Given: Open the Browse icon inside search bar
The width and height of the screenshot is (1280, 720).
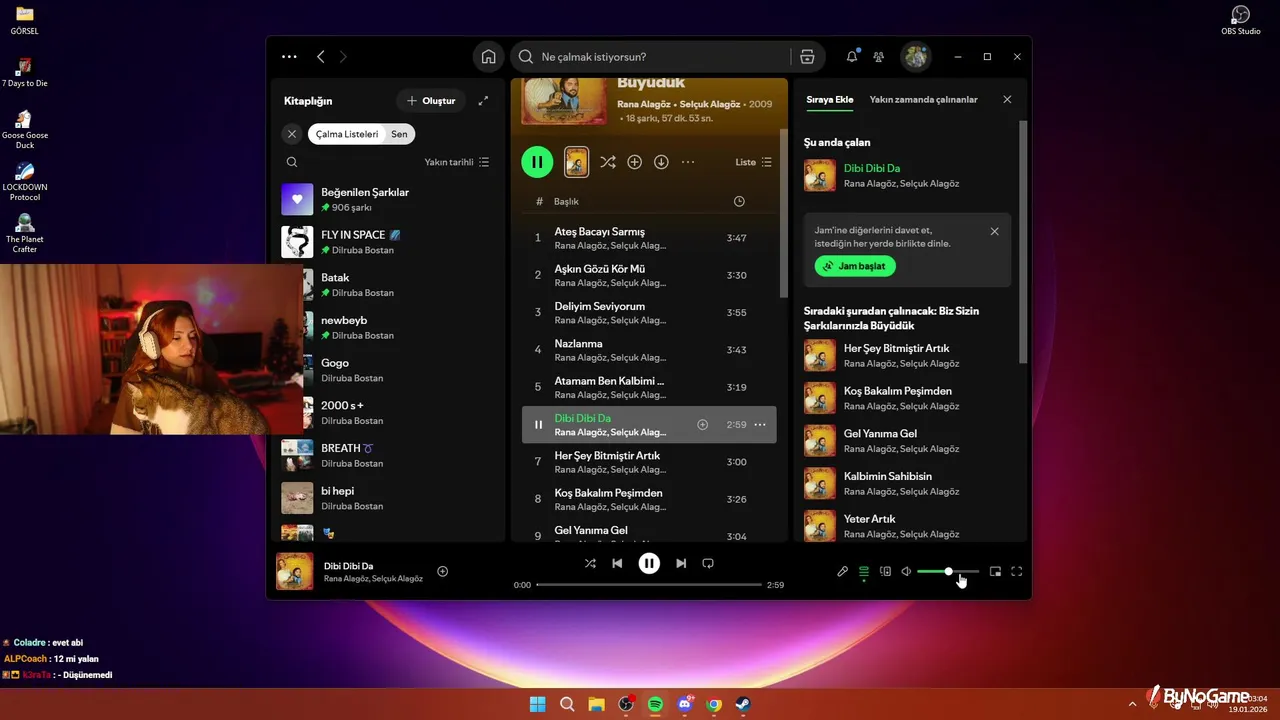Looking at the screenshot, I should coord(807,57).
